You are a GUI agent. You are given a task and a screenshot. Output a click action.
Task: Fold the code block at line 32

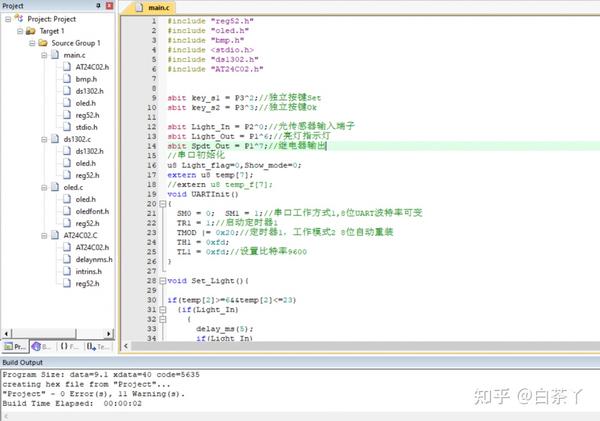[163, 319]
